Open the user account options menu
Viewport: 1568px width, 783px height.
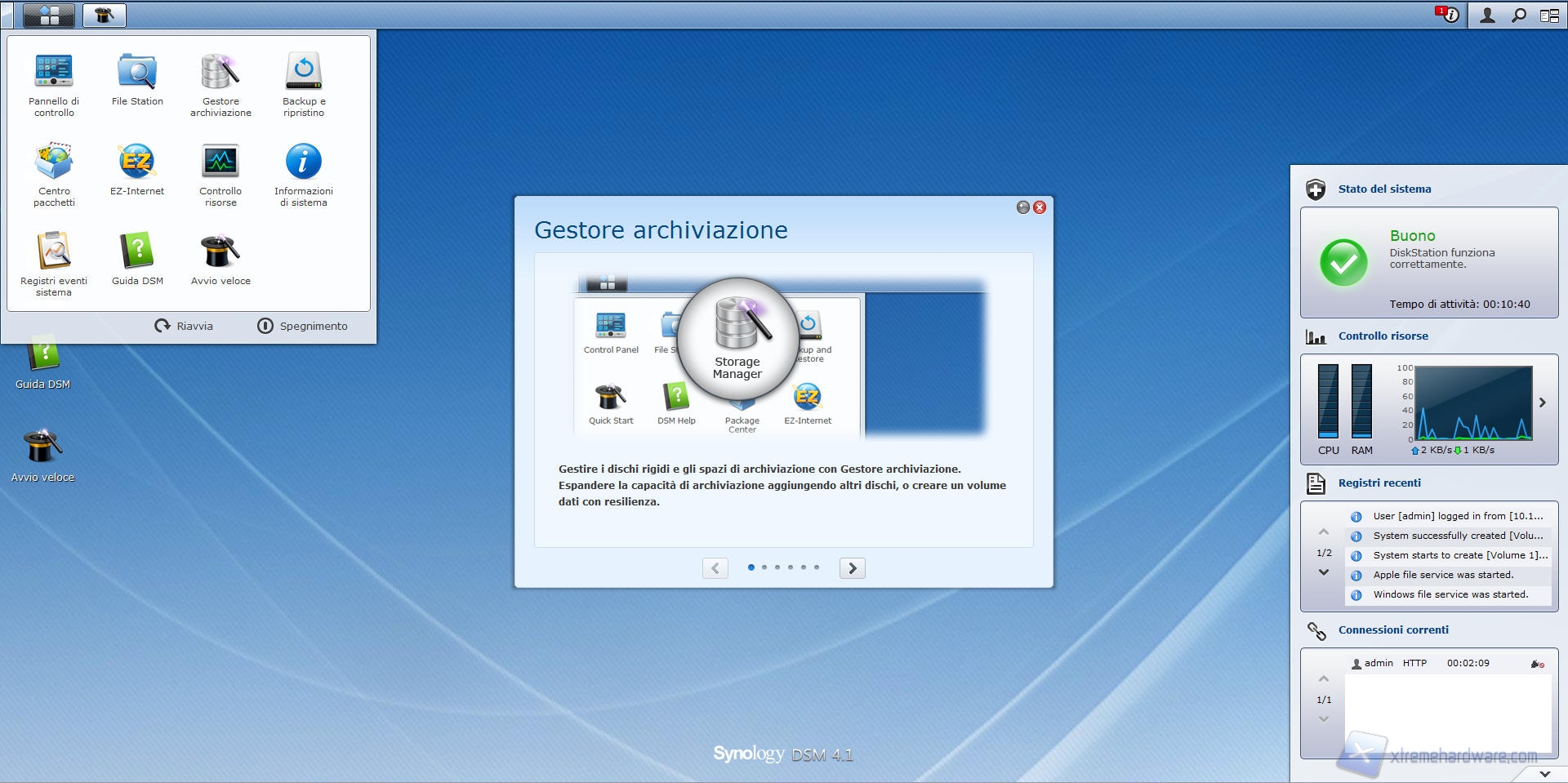coord(1487,16)
